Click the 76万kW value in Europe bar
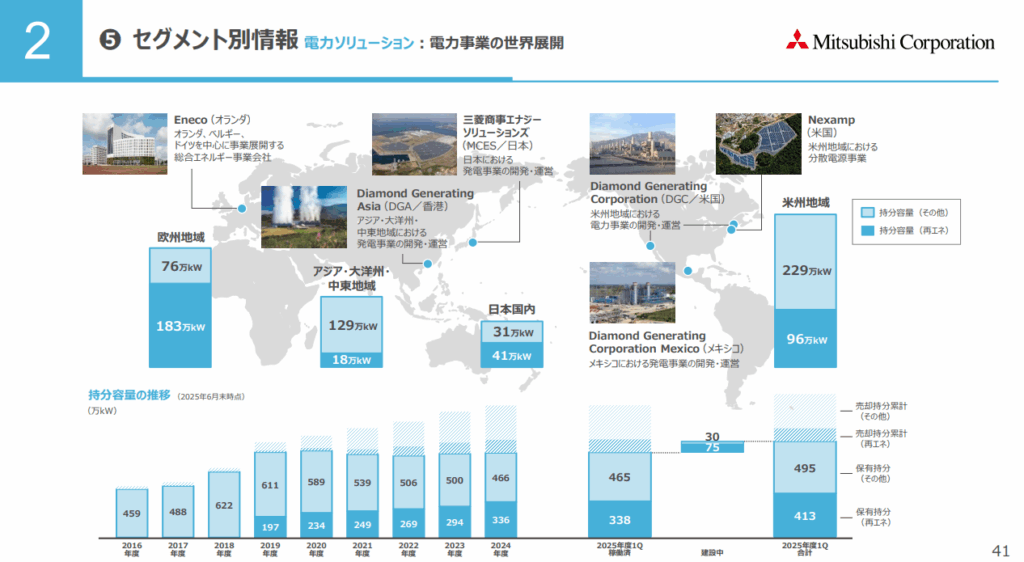This screenshot has width=1024, height=562. (x=181, y=266)
